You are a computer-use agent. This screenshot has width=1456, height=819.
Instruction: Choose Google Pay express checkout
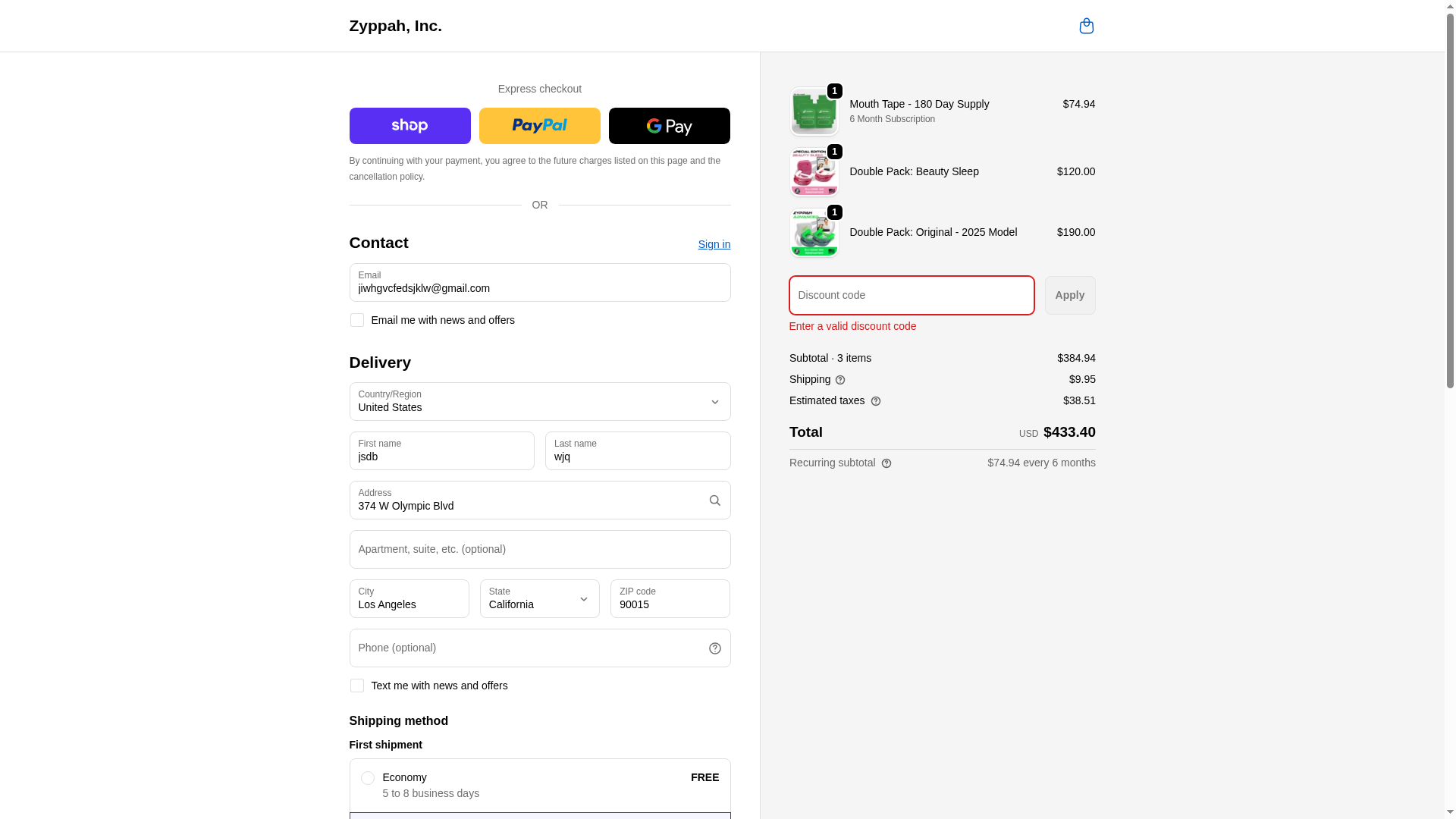669,126
